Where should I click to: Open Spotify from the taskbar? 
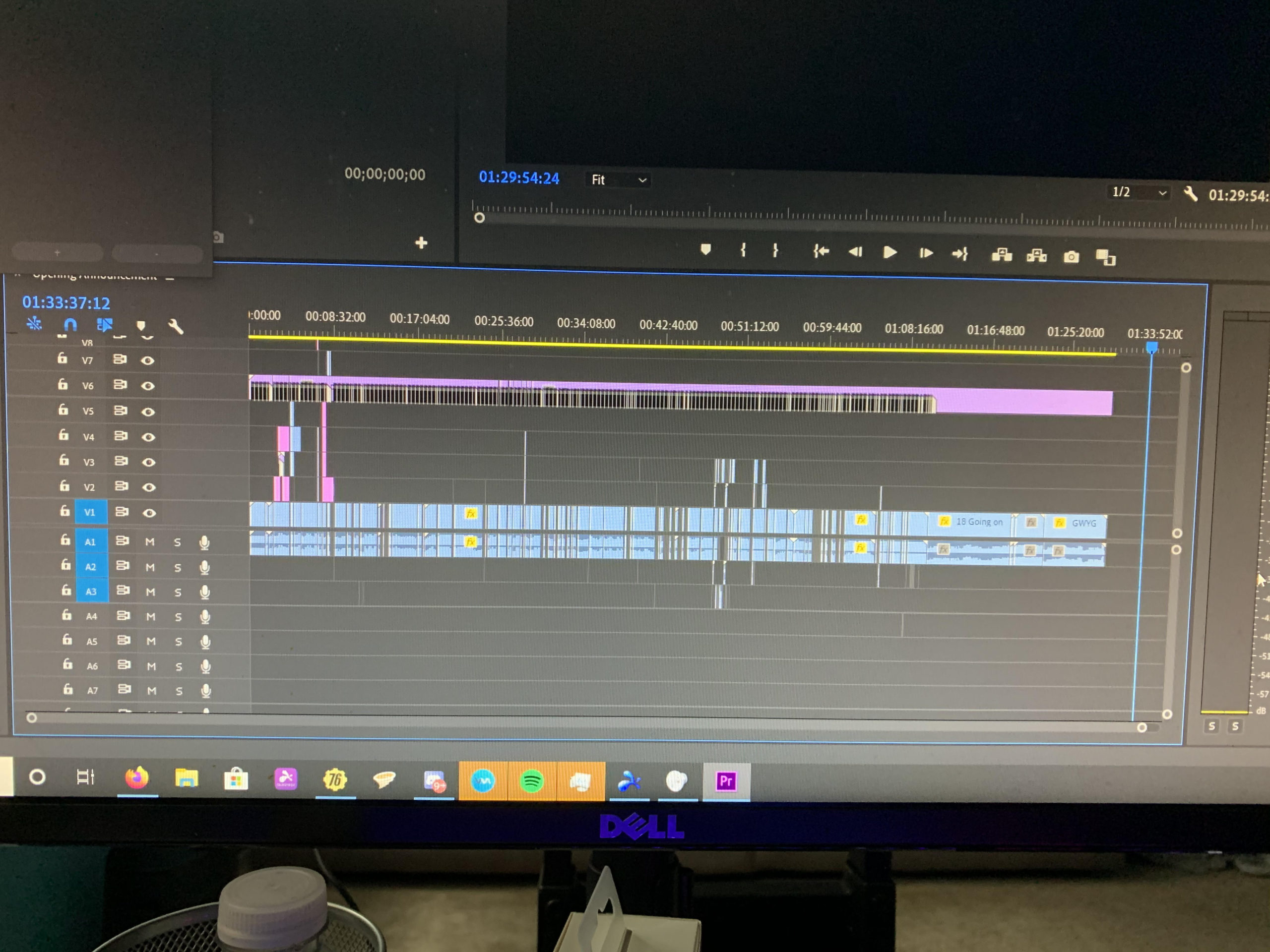[532, 781]
